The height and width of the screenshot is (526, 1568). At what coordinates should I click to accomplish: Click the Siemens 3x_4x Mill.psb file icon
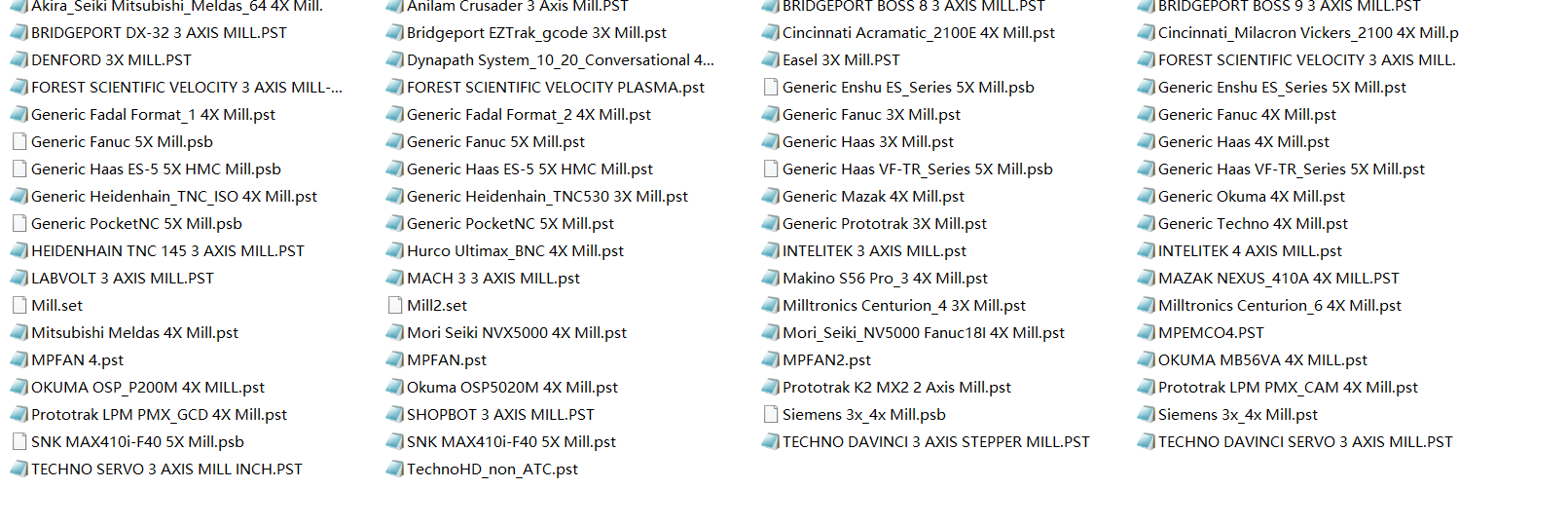(x=770, y=414)
